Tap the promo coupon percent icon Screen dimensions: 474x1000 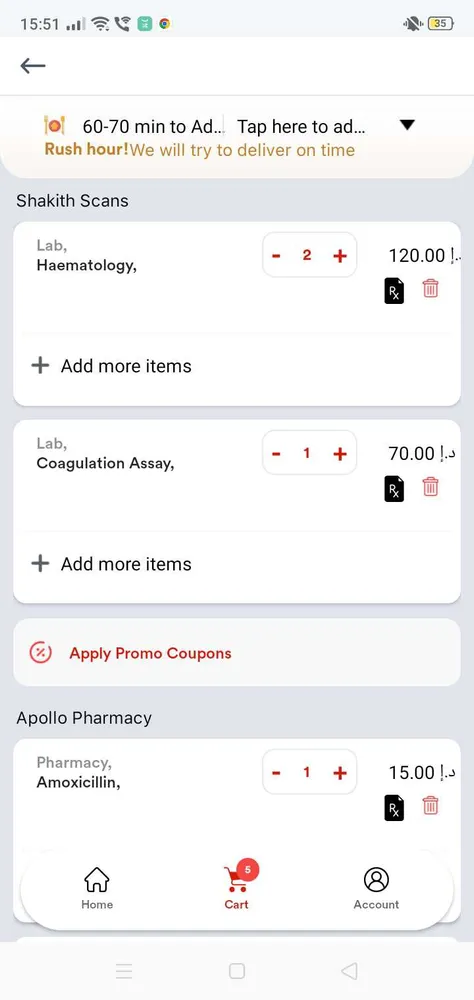coord(40,653)
